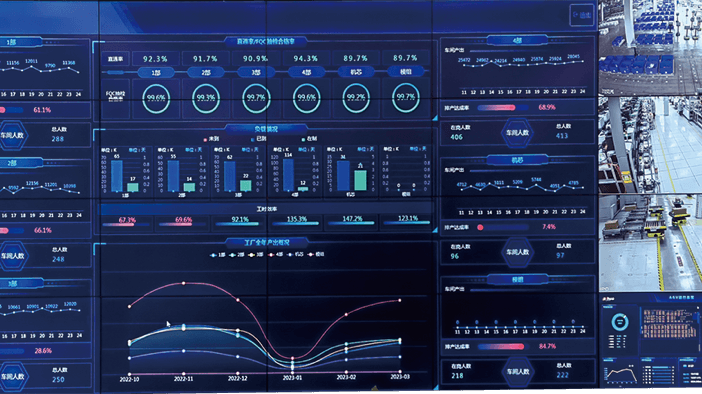Toggle the 已到 legend item
702x394 pixels.
pyautogui.click(x=258, y=139)
